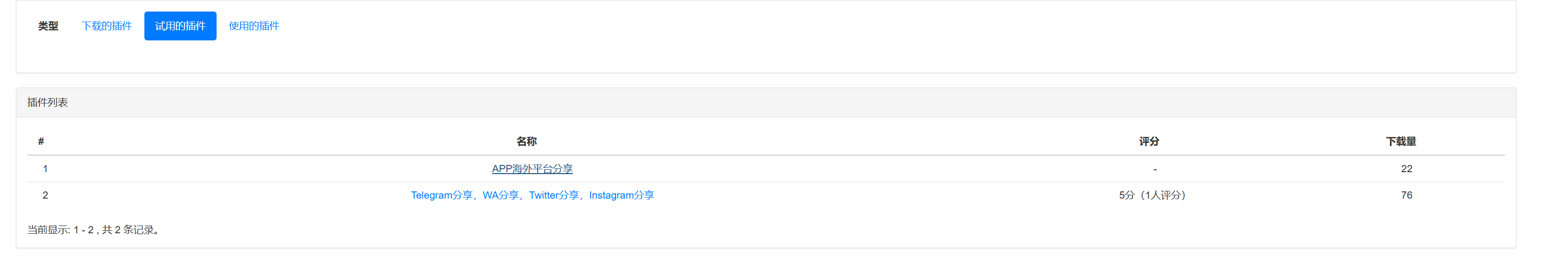
Task: Select the active 试用的插件 tab
Action: (x=180, y=26)
